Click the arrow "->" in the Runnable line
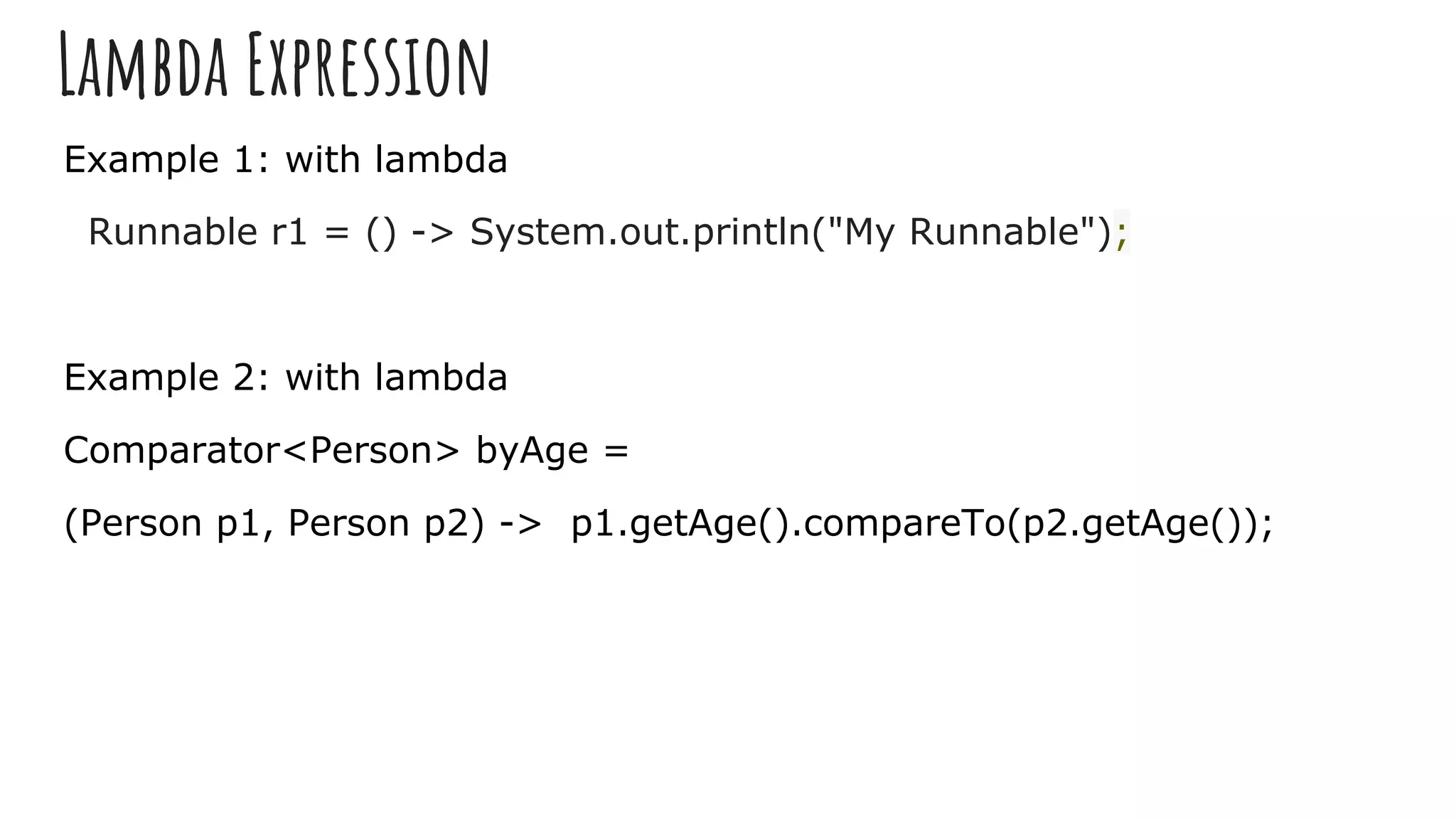The width and height of the screenshot is (1456, 819). pyautogui.click(x=432, y=233)
